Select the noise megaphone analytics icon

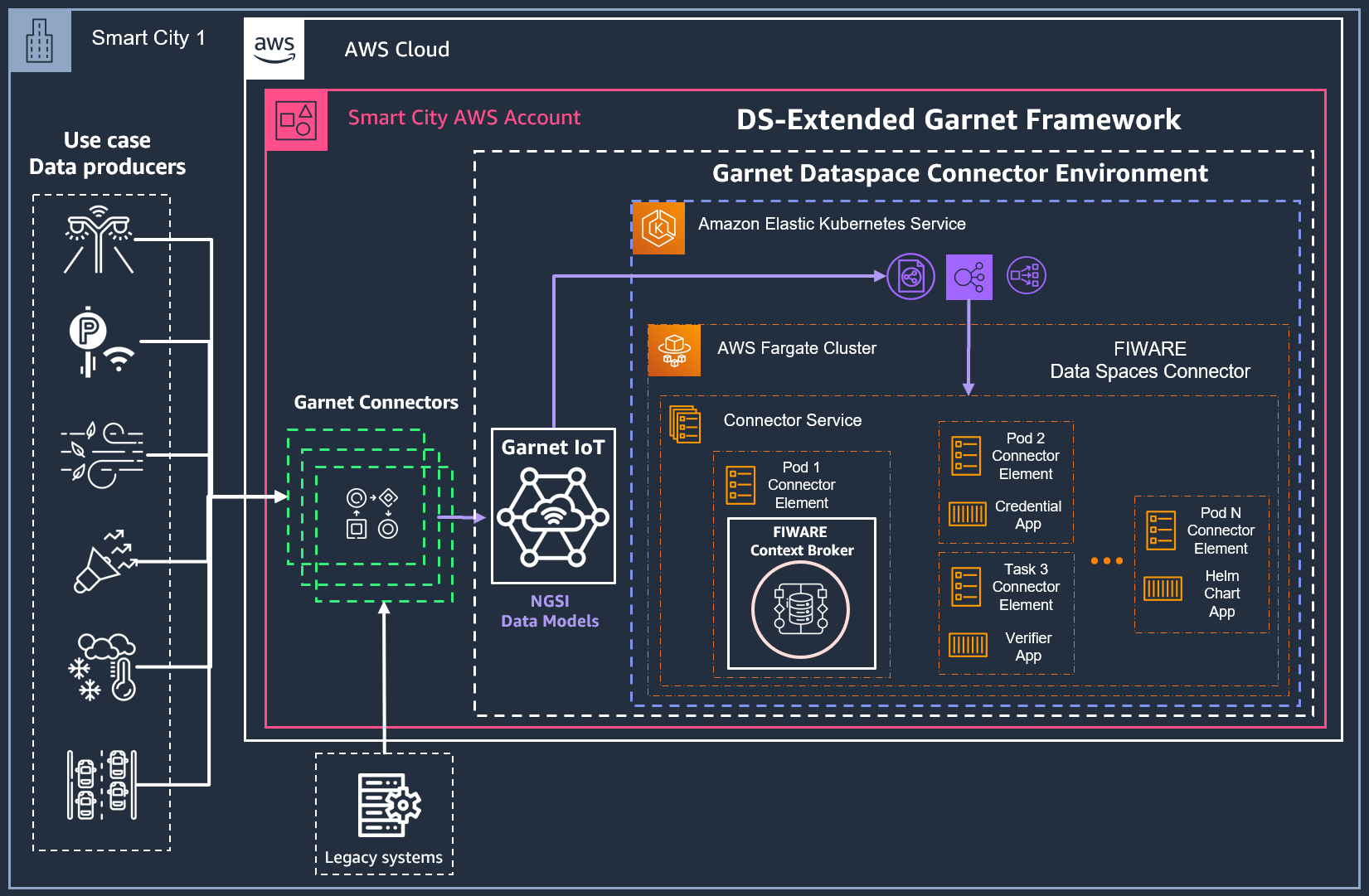(105, 561)
